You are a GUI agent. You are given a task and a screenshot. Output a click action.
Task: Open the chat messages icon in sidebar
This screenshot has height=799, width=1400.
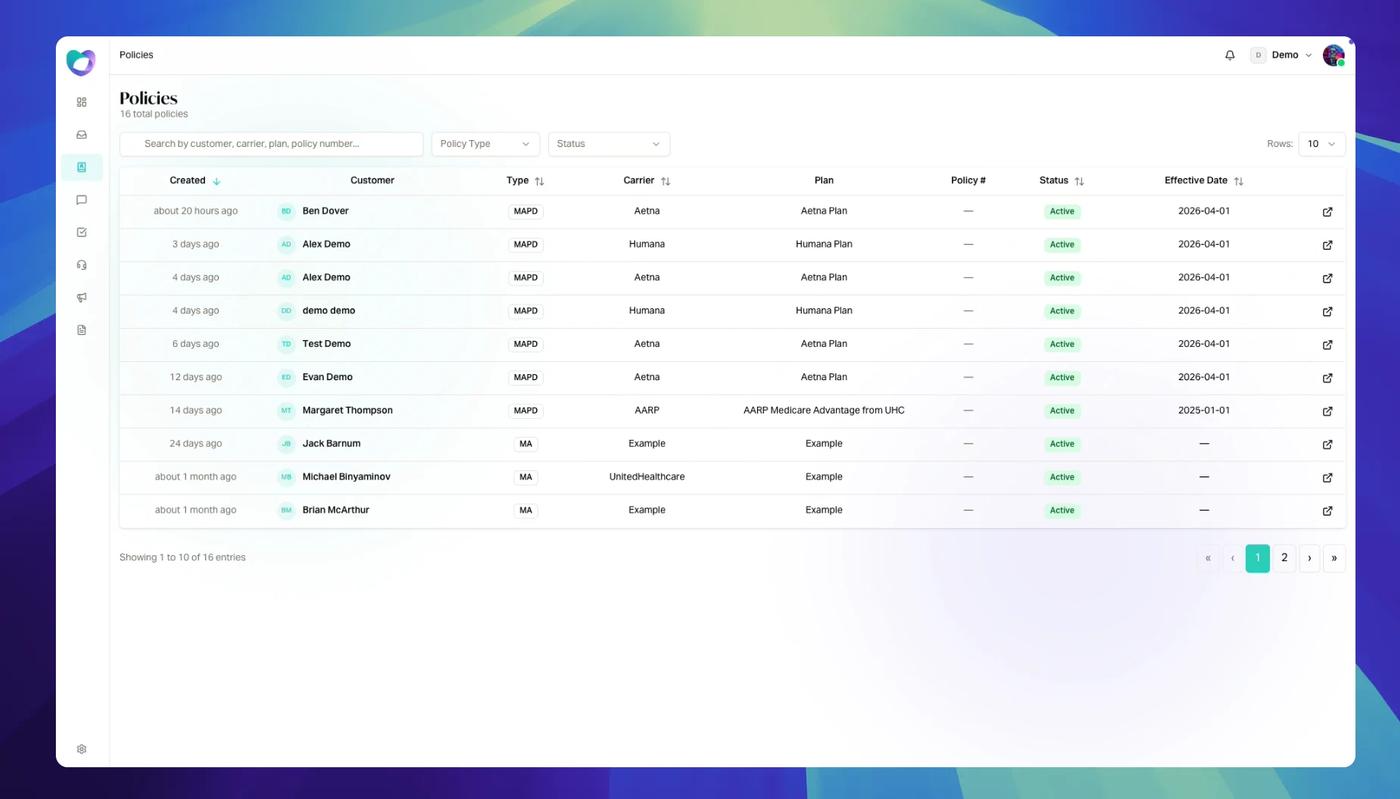point(81,199)
